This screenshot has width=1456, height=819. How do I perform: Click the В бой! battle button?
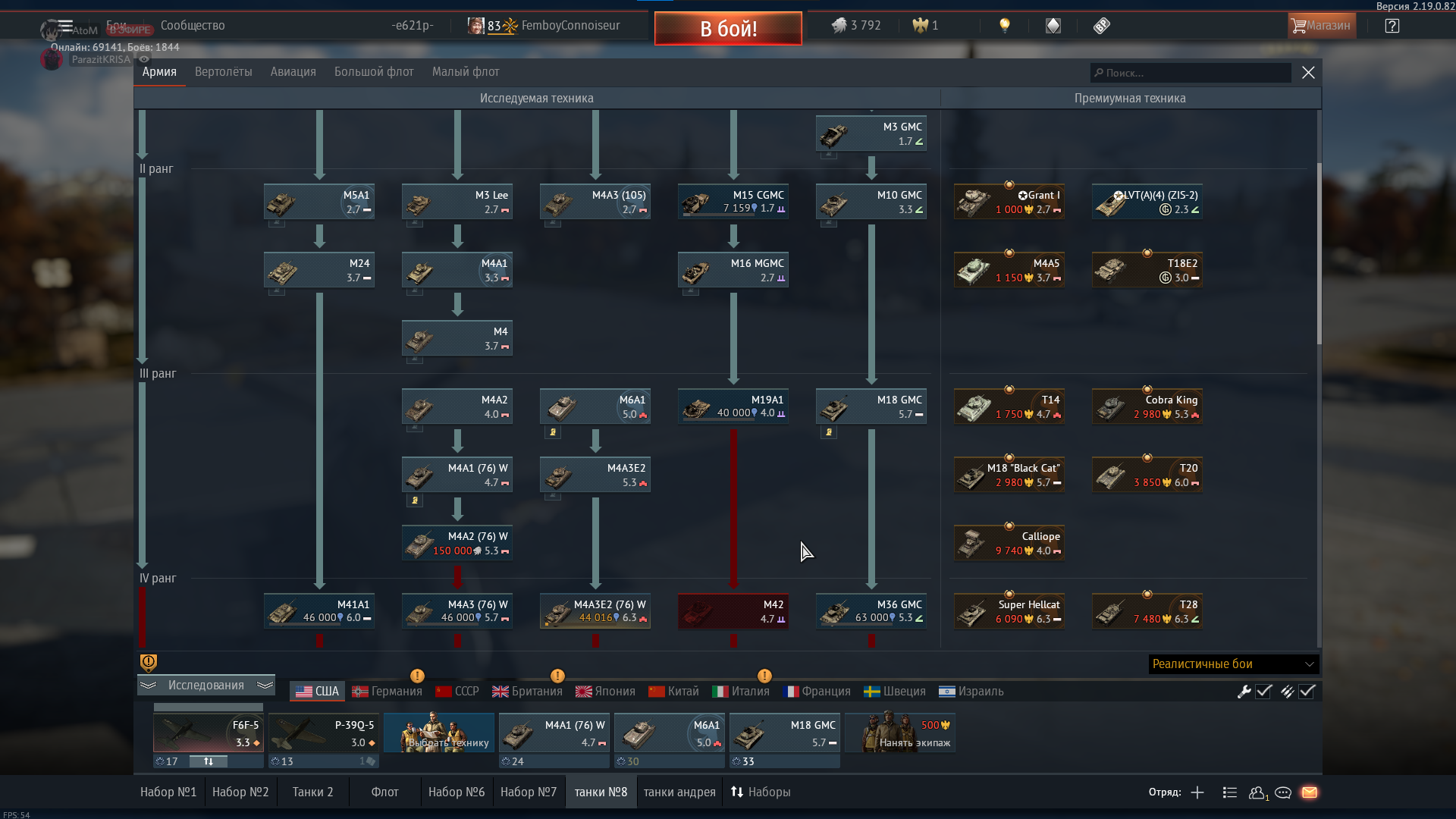728,29
